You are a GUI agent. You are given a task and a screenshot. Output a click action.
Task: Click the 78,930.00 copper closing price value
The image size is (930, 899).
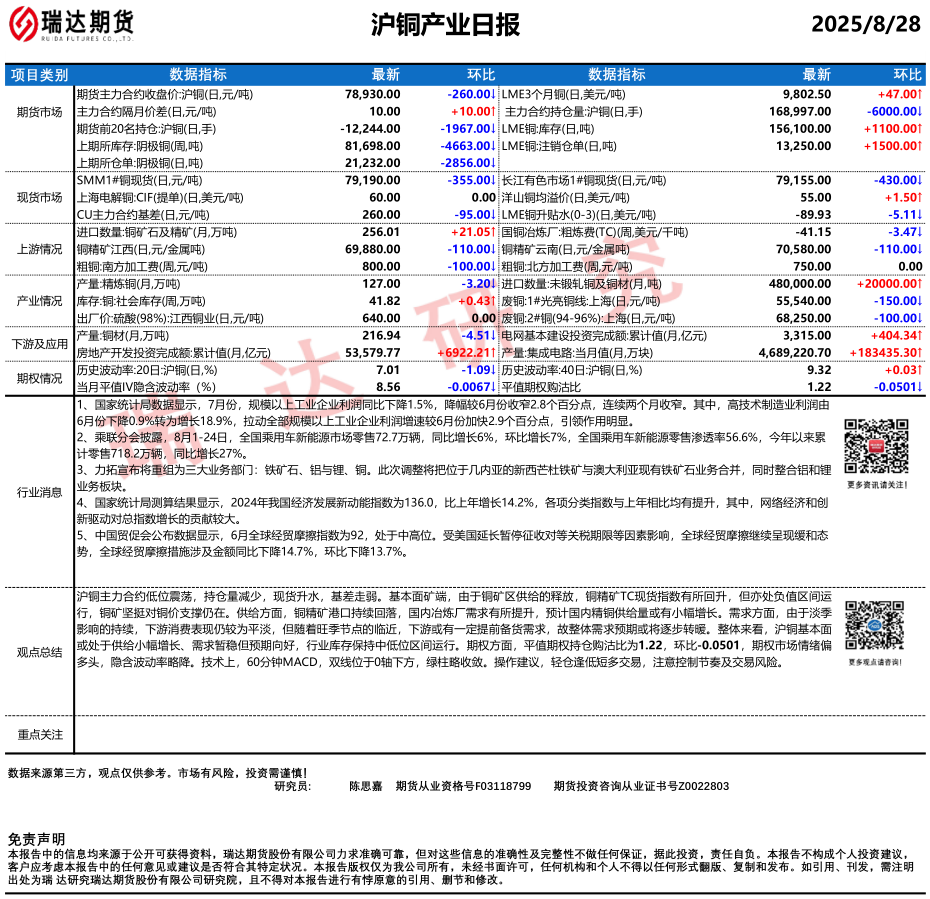(372, 92)
